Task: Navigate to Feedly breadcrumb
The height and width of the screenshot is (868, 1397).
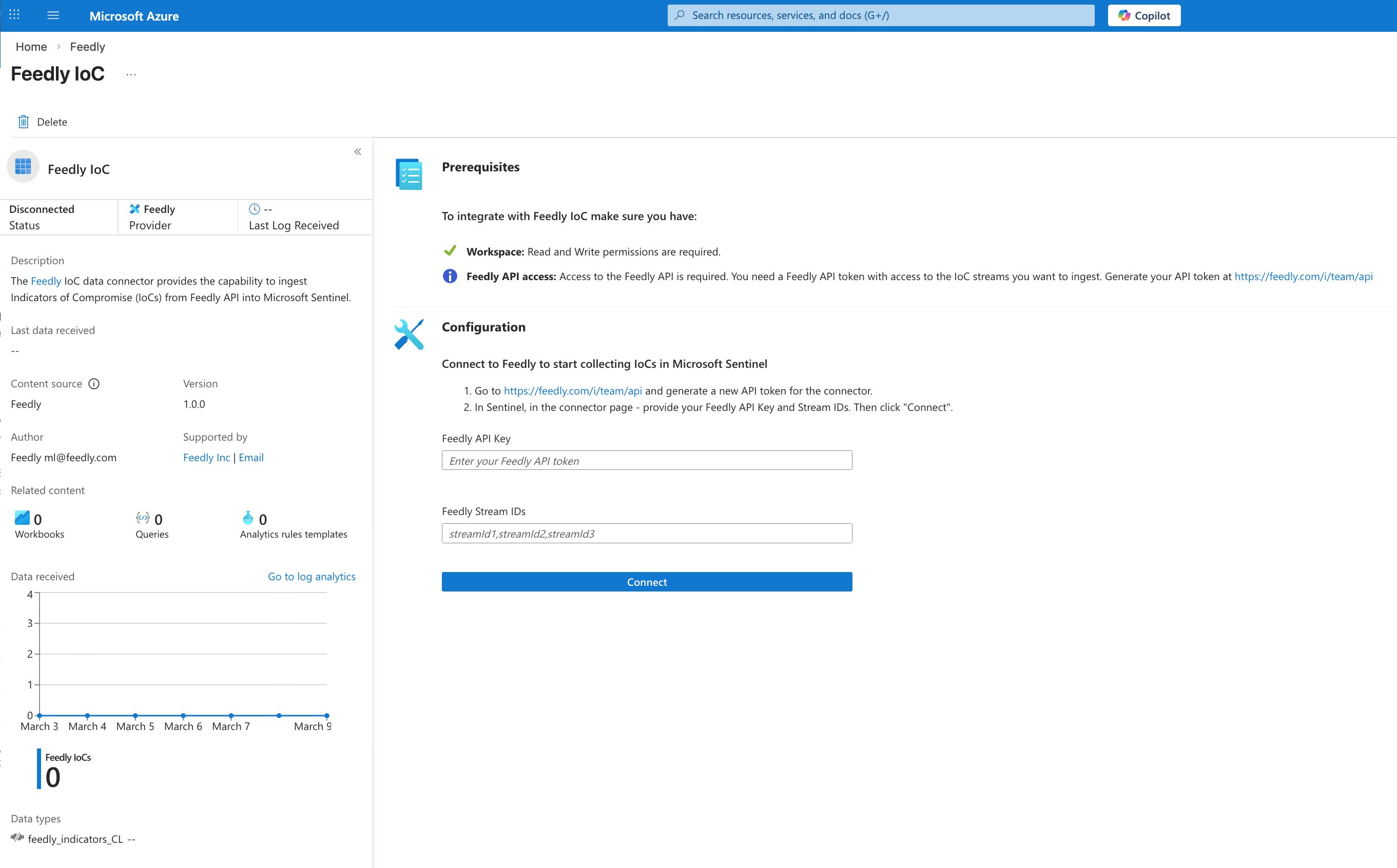Action: click(x=87, y=47)
